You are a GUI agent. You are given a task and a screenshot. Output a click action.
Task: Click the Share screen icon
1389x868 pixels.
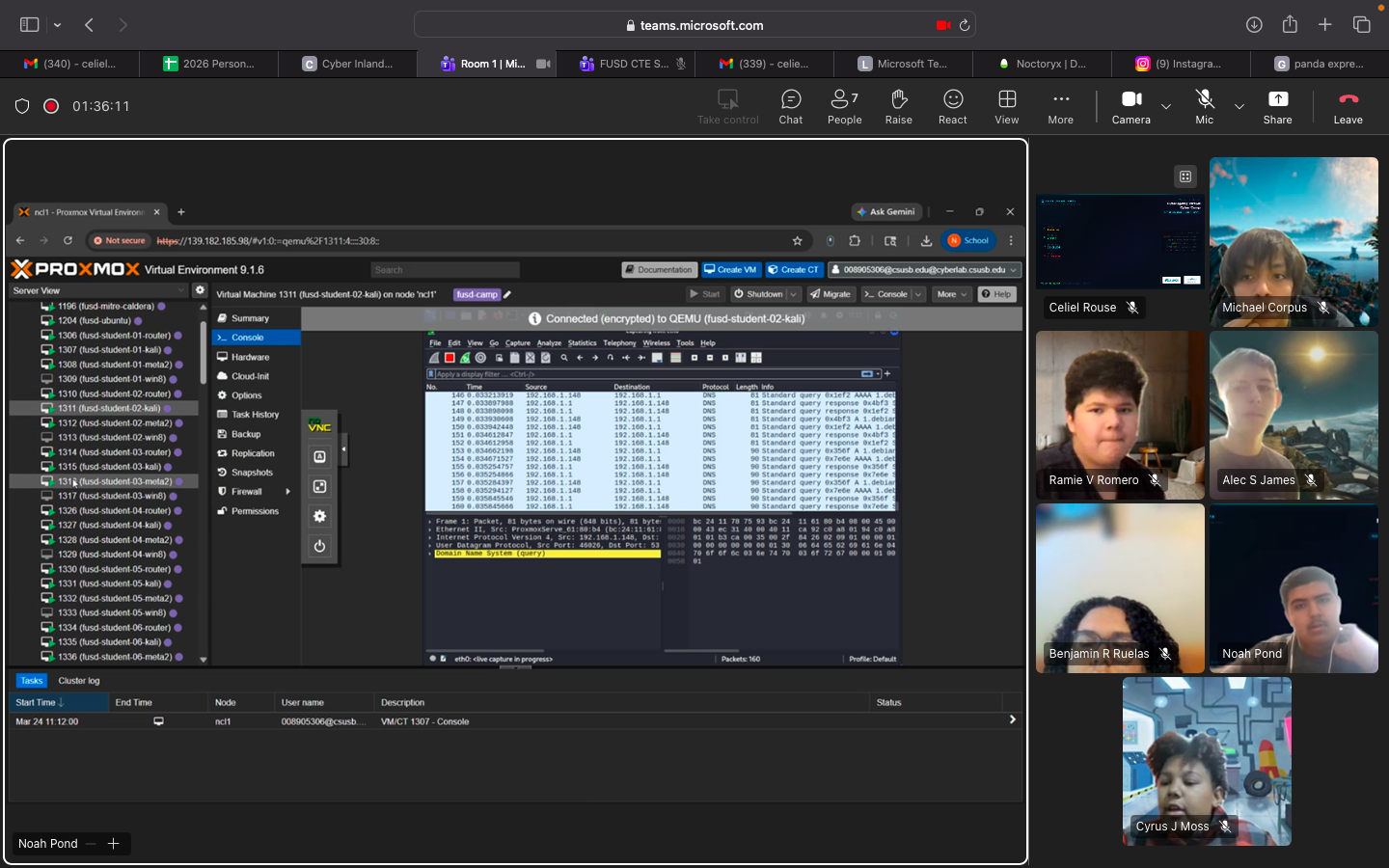[1277, 105]
